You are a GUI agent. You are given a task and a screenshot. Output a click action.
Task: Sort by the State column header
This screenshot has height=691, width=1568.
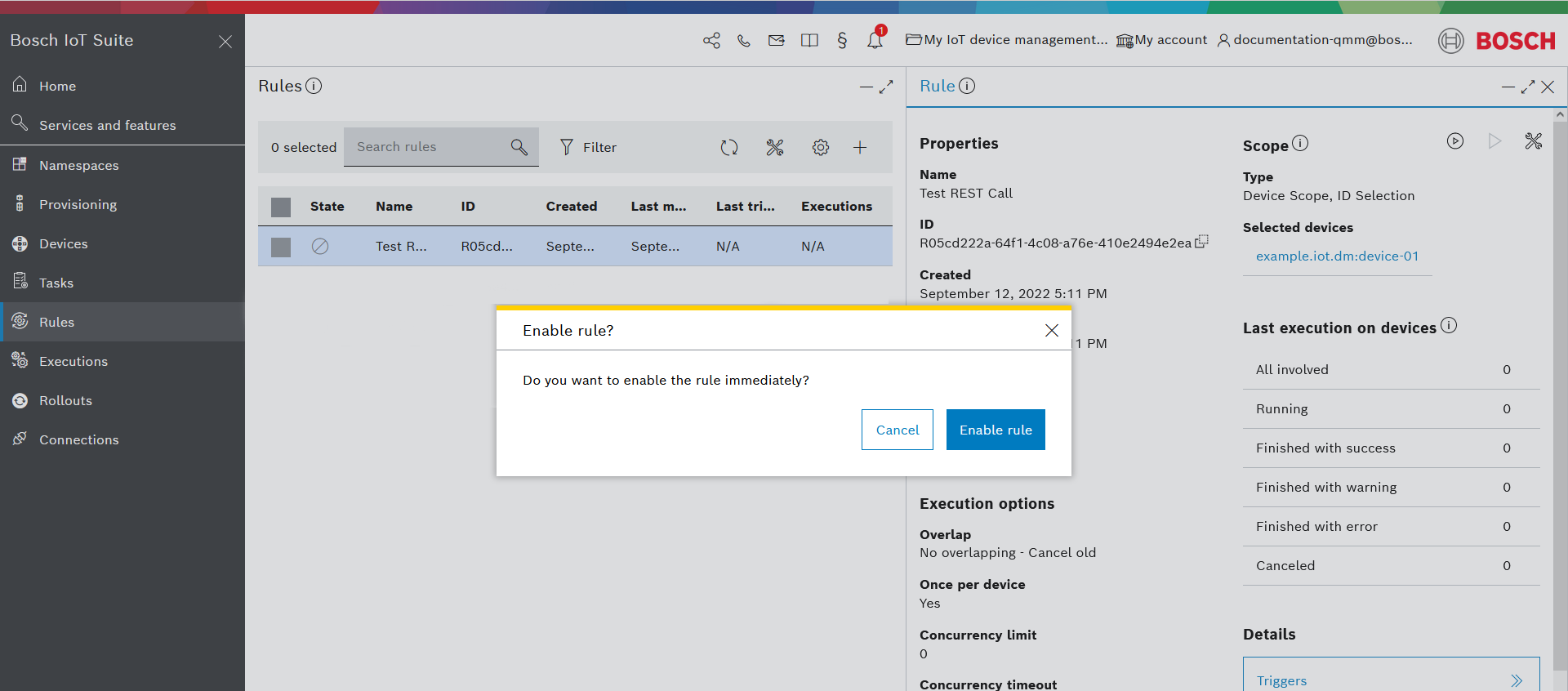tap(327, 207)
